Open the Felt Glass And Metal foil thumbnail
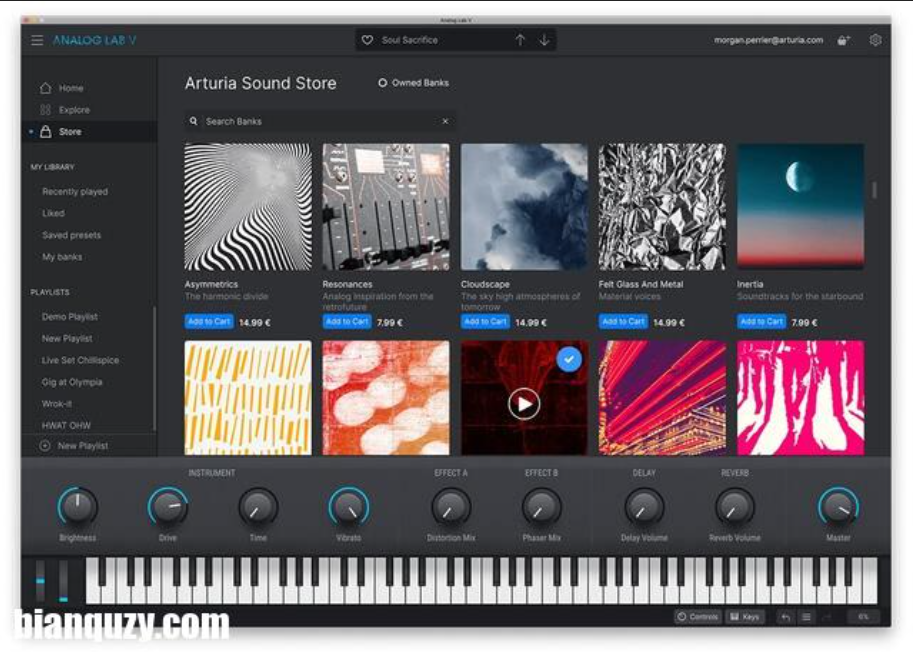 click(662, 207)
